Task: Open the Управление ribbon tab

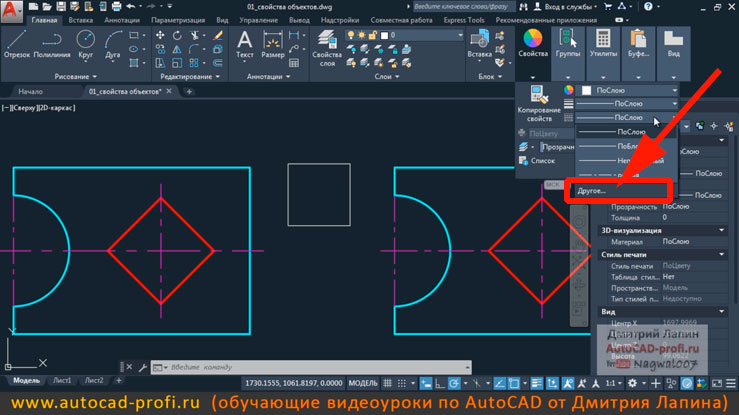Action: pyautogui.click(x=258, y=20)
